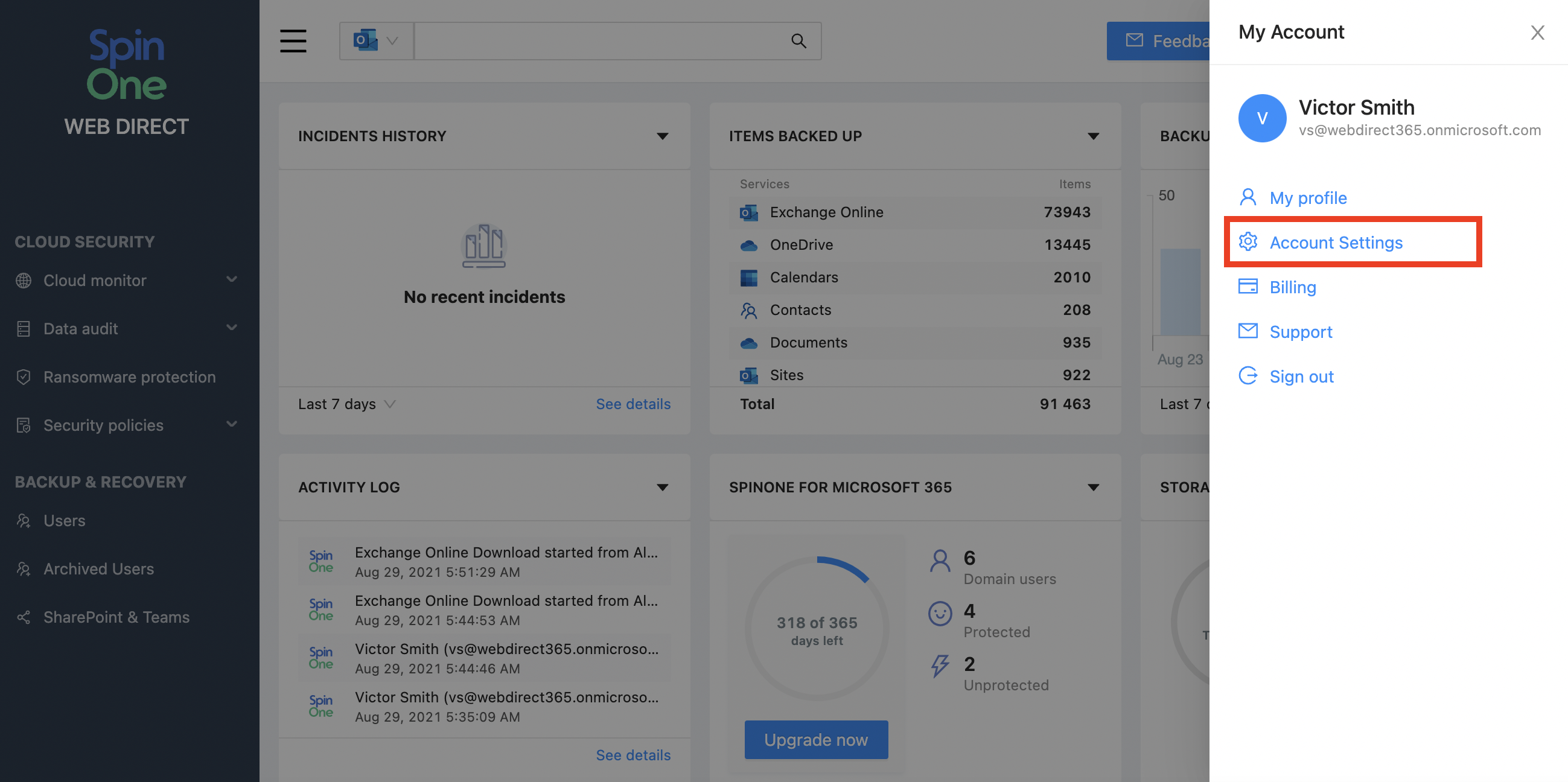Click the Upgrade now button
The image size is (1568, 782).
[x=815, y=739]
